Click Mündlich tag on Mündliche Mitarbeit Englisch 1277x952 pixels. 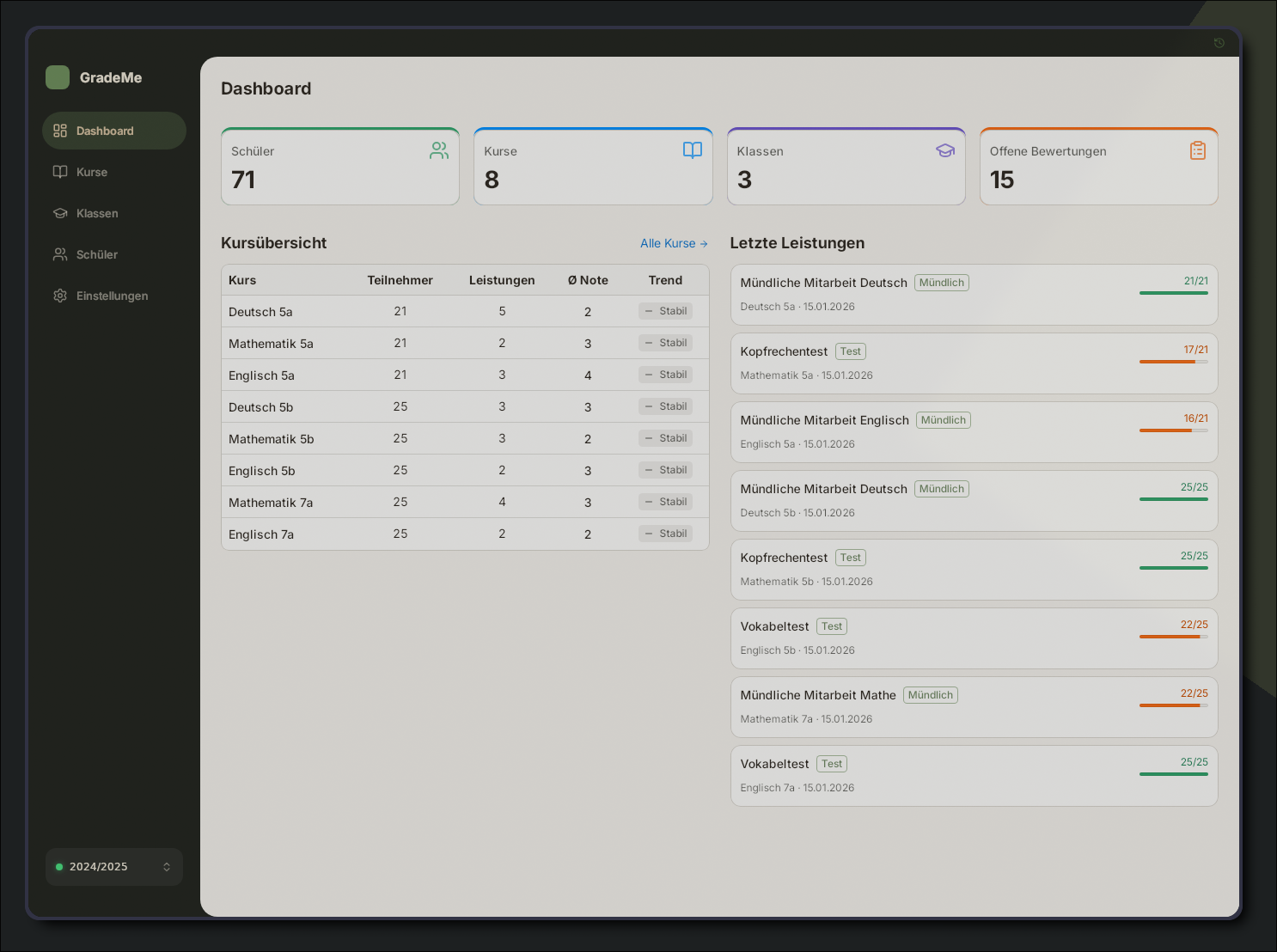pyautogui.click(x=944, y=420)
